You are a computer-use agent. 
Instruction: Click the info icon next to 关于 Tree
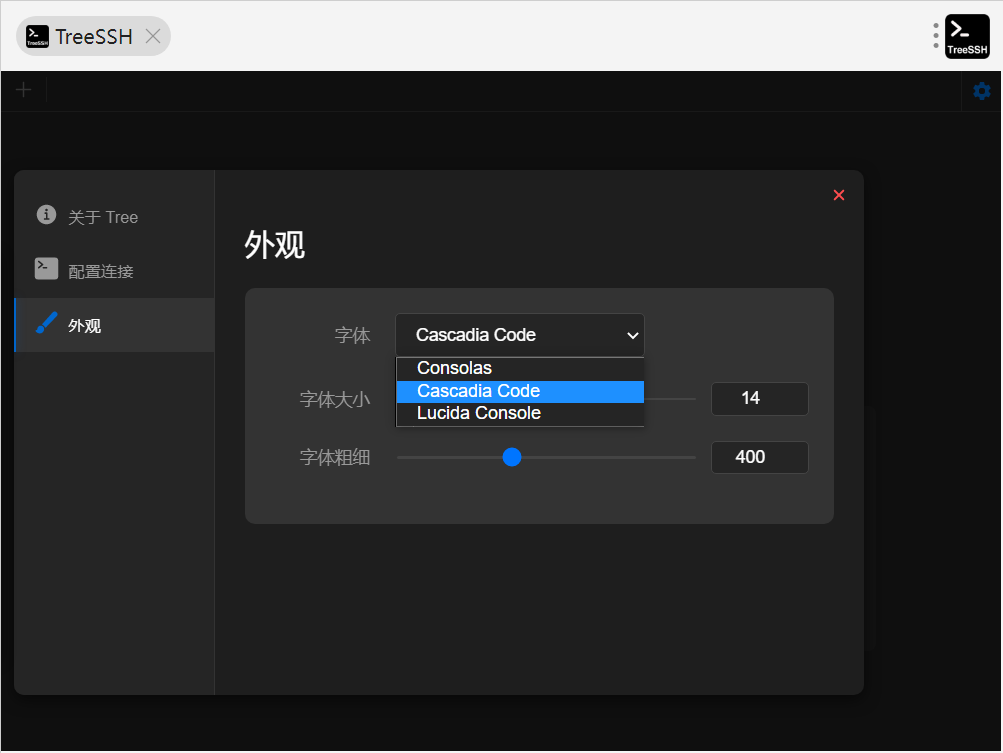click(46, 215)
